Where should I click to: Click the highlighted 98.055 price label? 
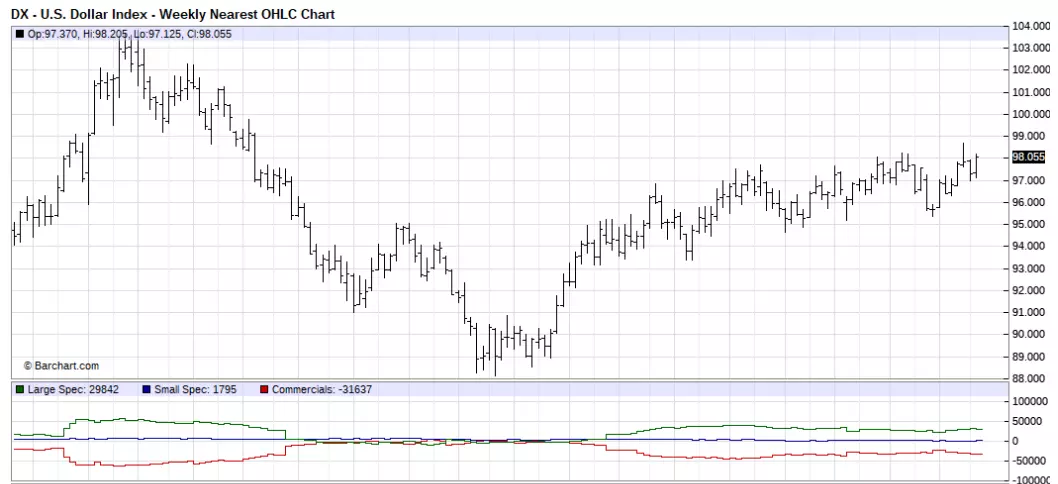click(x=1028, y=157)
